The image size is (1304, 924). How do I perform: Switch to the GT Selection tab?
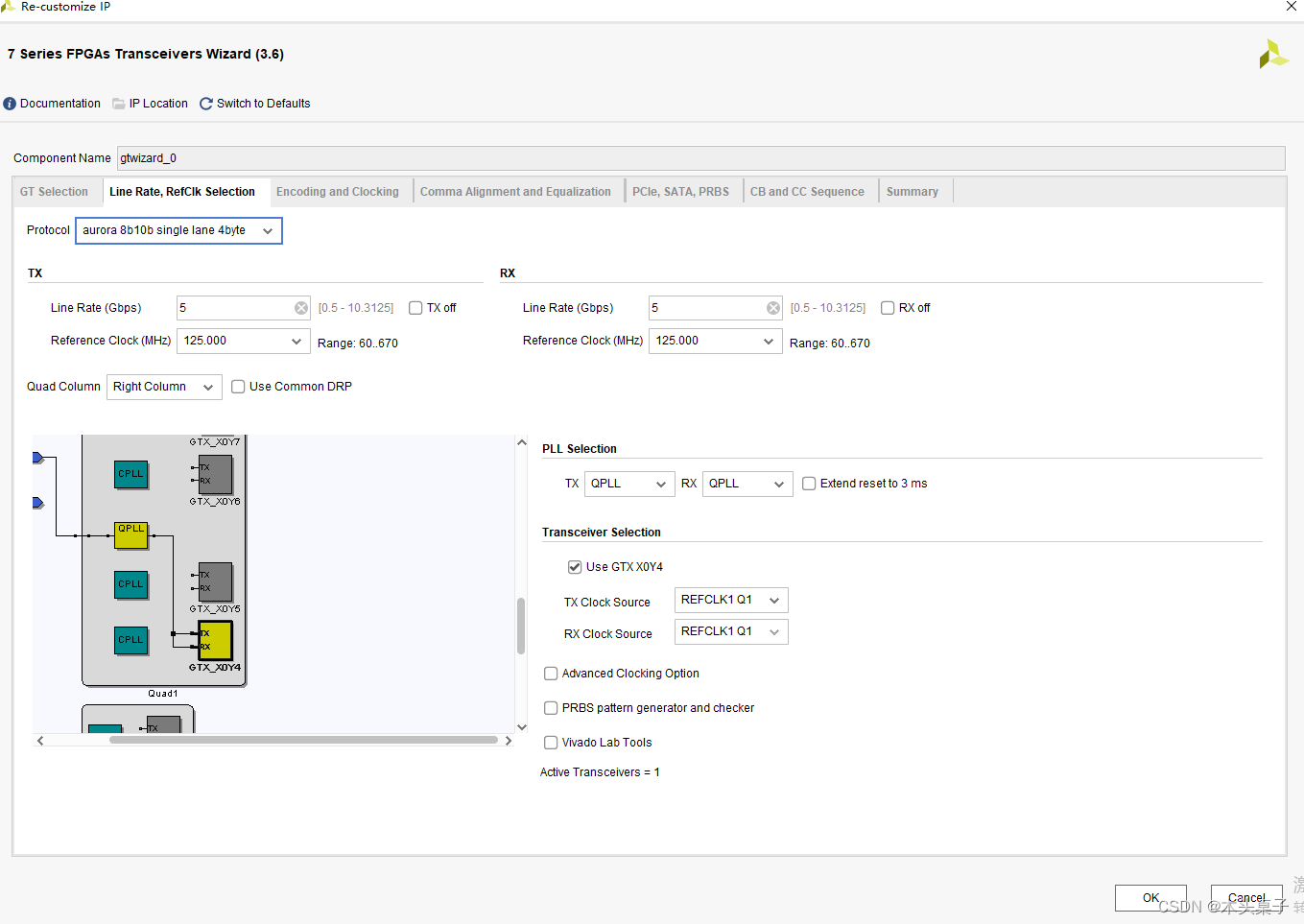[54, 192]
